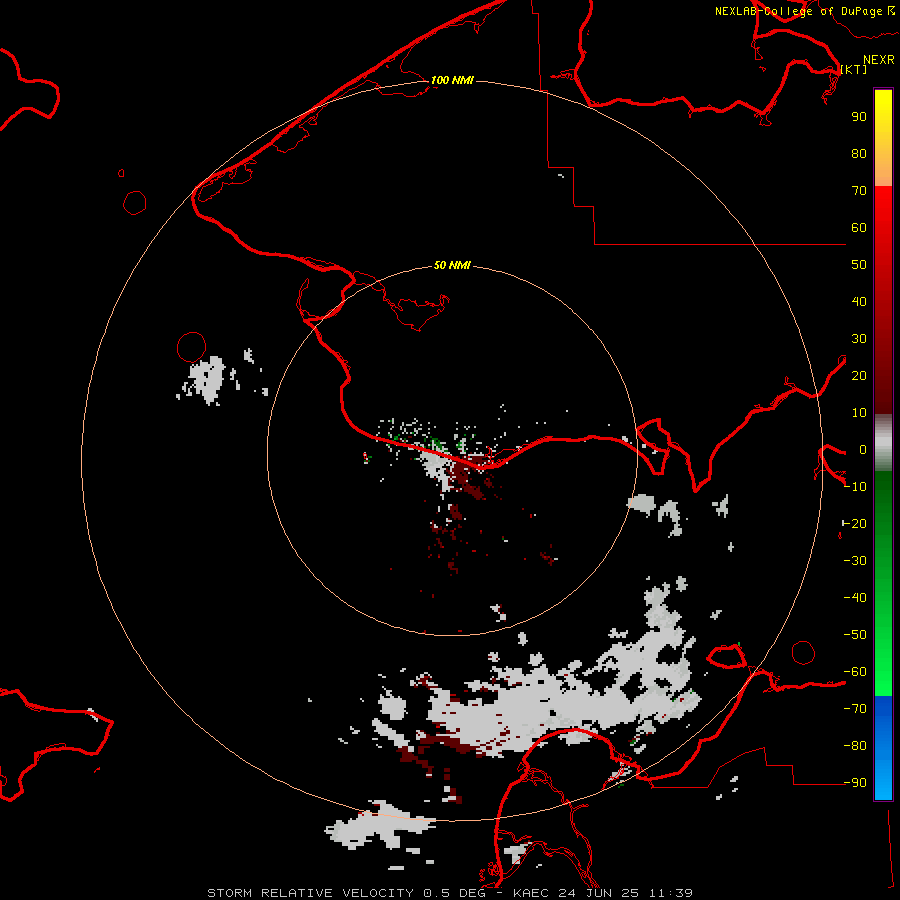This screenshot has height=900, width=900.
Task: Click "0.5 DEG" in the bottom caption
Action: click(454, 893)
